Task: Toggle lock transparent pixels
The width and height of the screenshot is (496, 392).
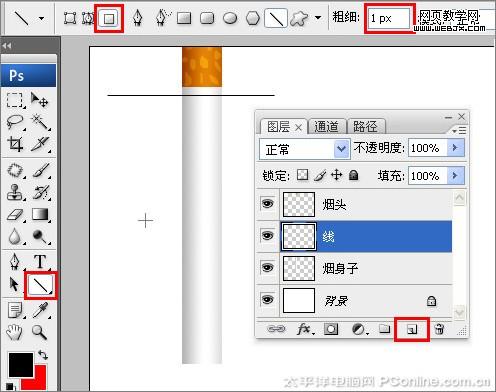Action: pos(302,175)
